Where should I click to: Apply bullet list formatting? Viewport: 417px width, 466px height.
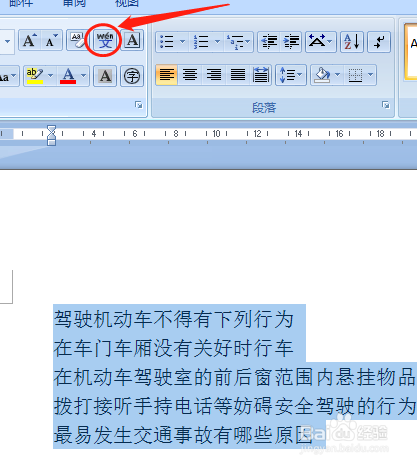point(167,42)
